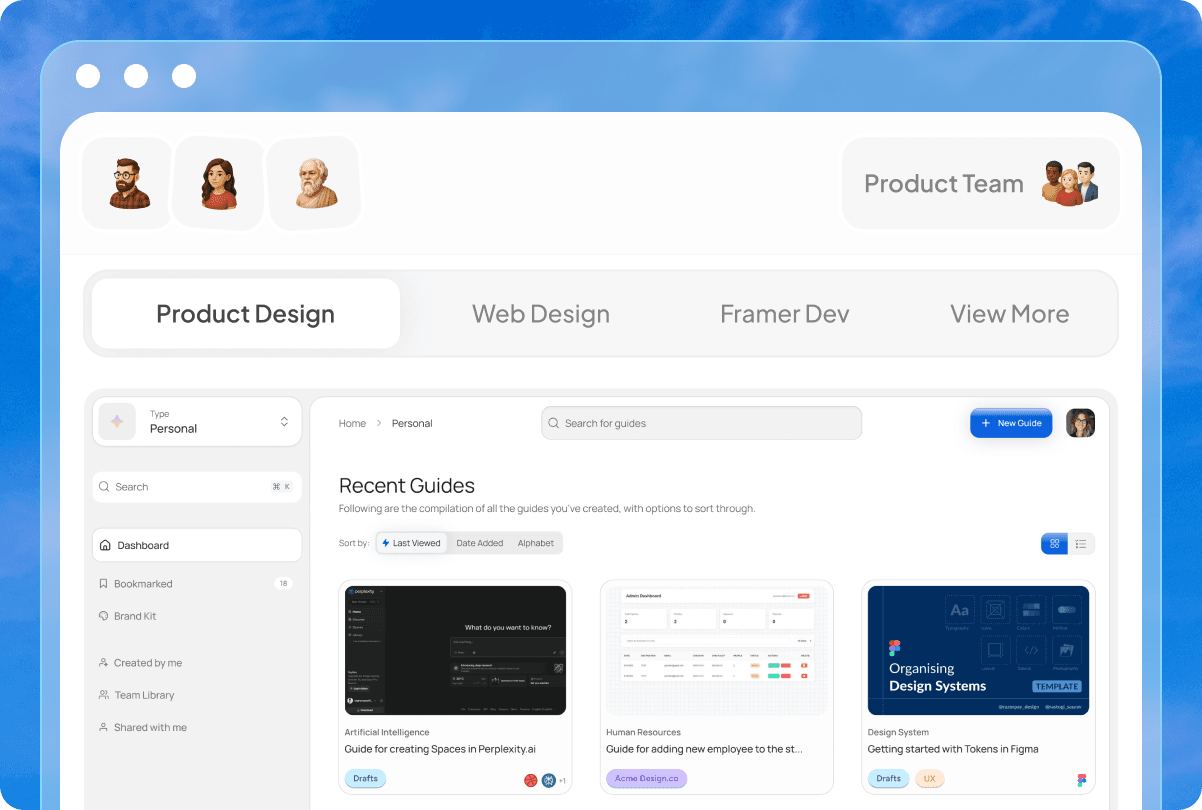
Task: Select the bearded man with glasses avatar
Action: tap(128, 184)
